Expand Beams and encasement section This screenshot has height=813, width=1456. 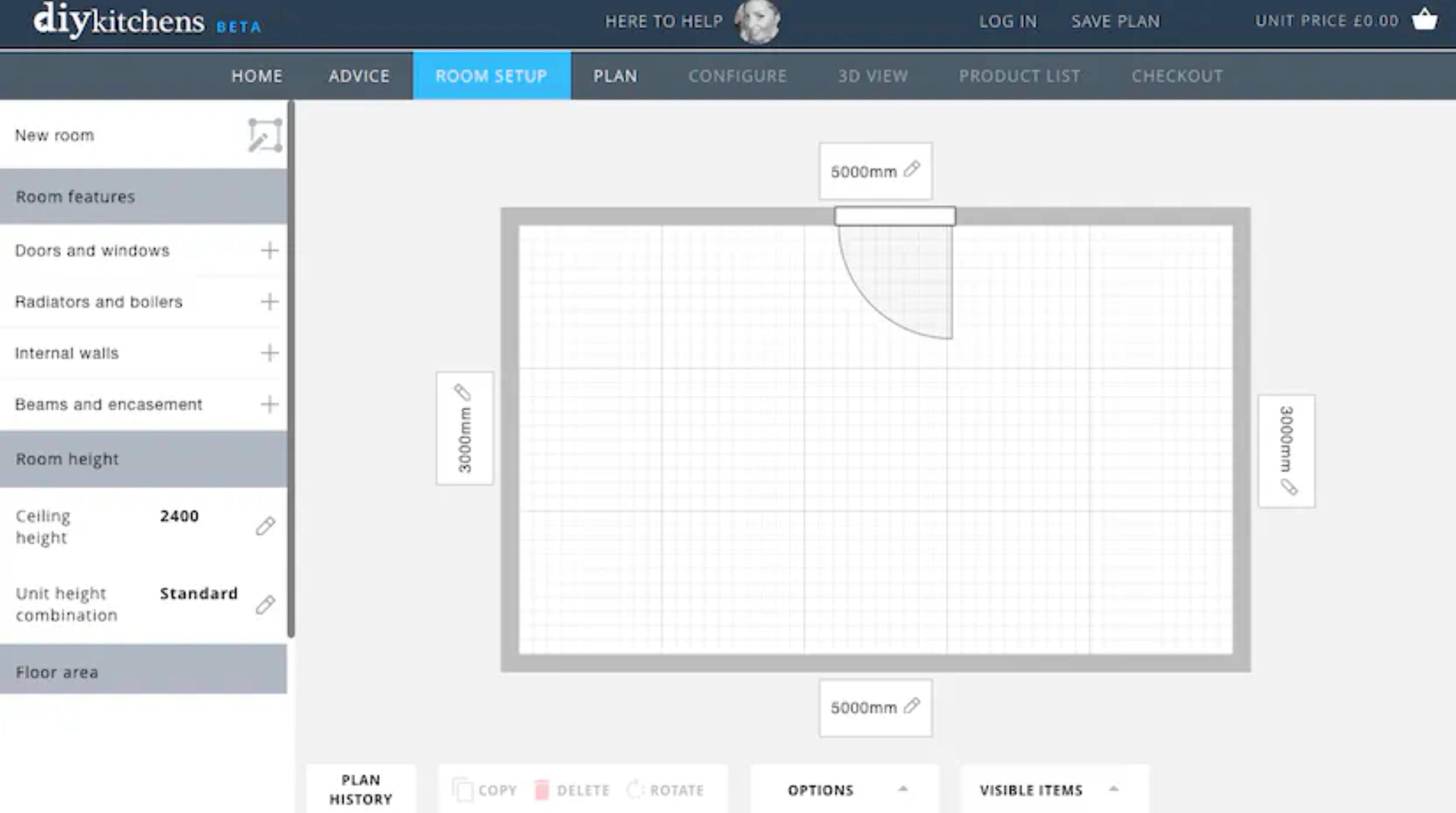click(270, 404)
